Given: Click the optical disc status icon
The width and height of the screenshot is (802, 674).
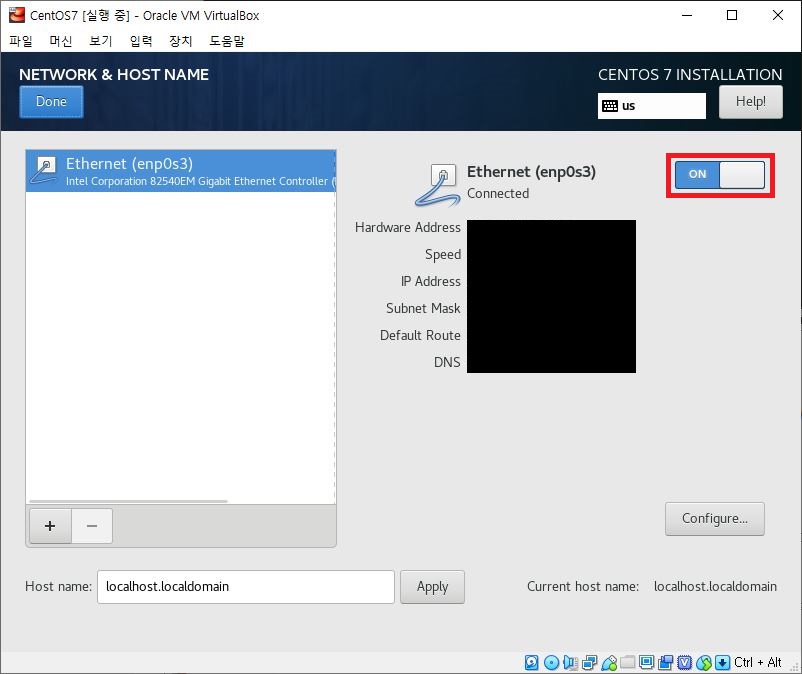Looking at the screenshot, I should (x=551, y=662).
